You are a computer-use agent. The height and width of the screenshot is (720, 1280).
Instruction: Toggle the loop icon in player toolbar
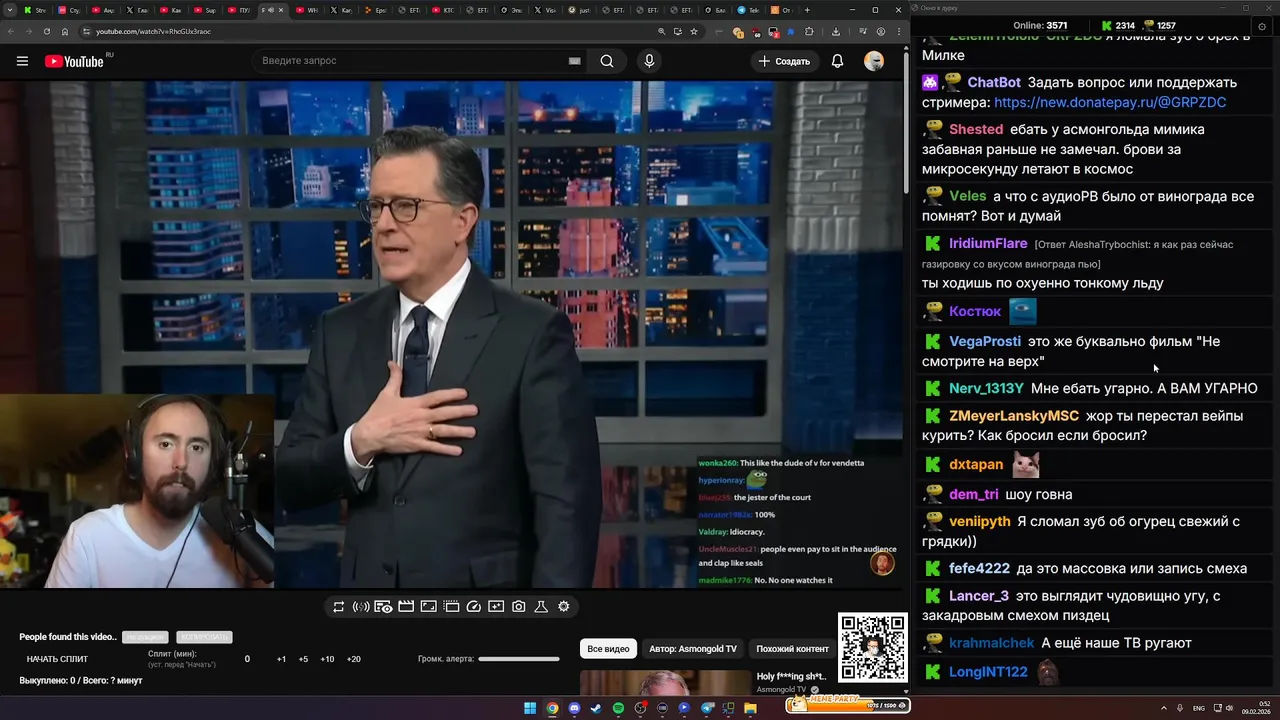pos(339,607)
